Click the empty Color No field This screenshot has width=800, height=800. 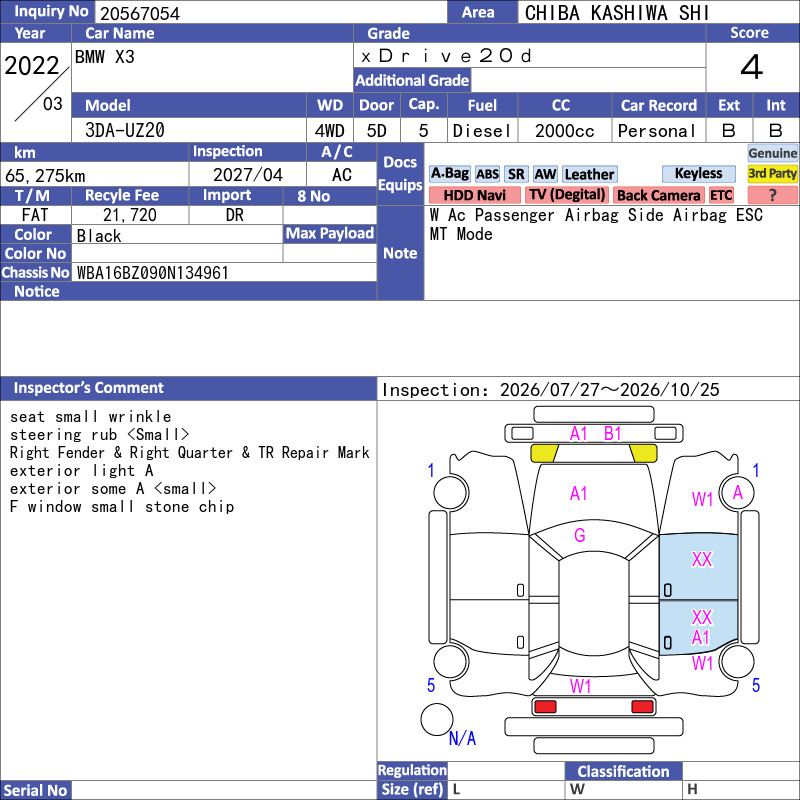(x=177, y=253)
